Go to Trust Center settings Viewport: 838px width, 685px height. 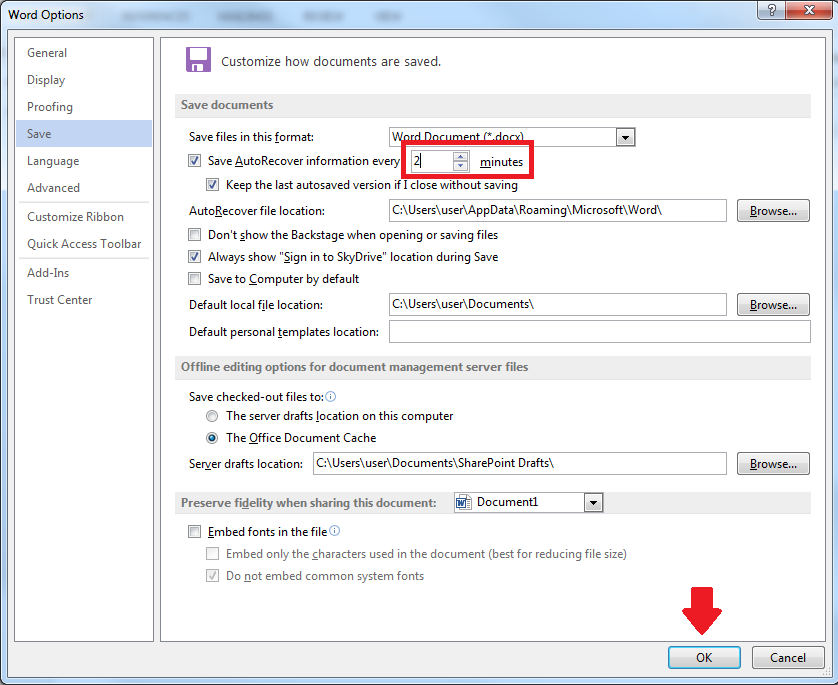click(x=59, y=300)
